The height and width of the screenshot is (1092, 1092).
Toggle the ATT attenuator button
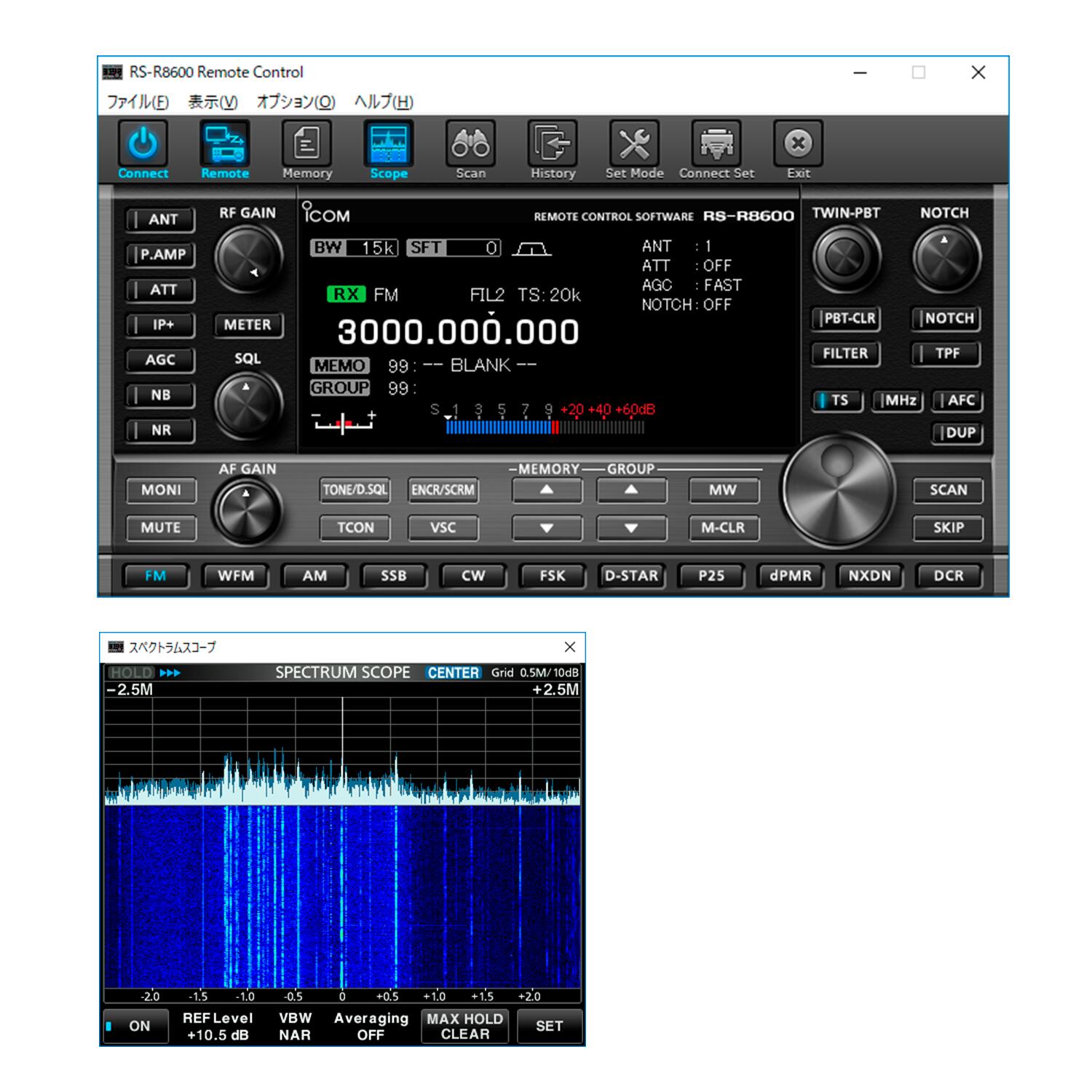(160, 290)
